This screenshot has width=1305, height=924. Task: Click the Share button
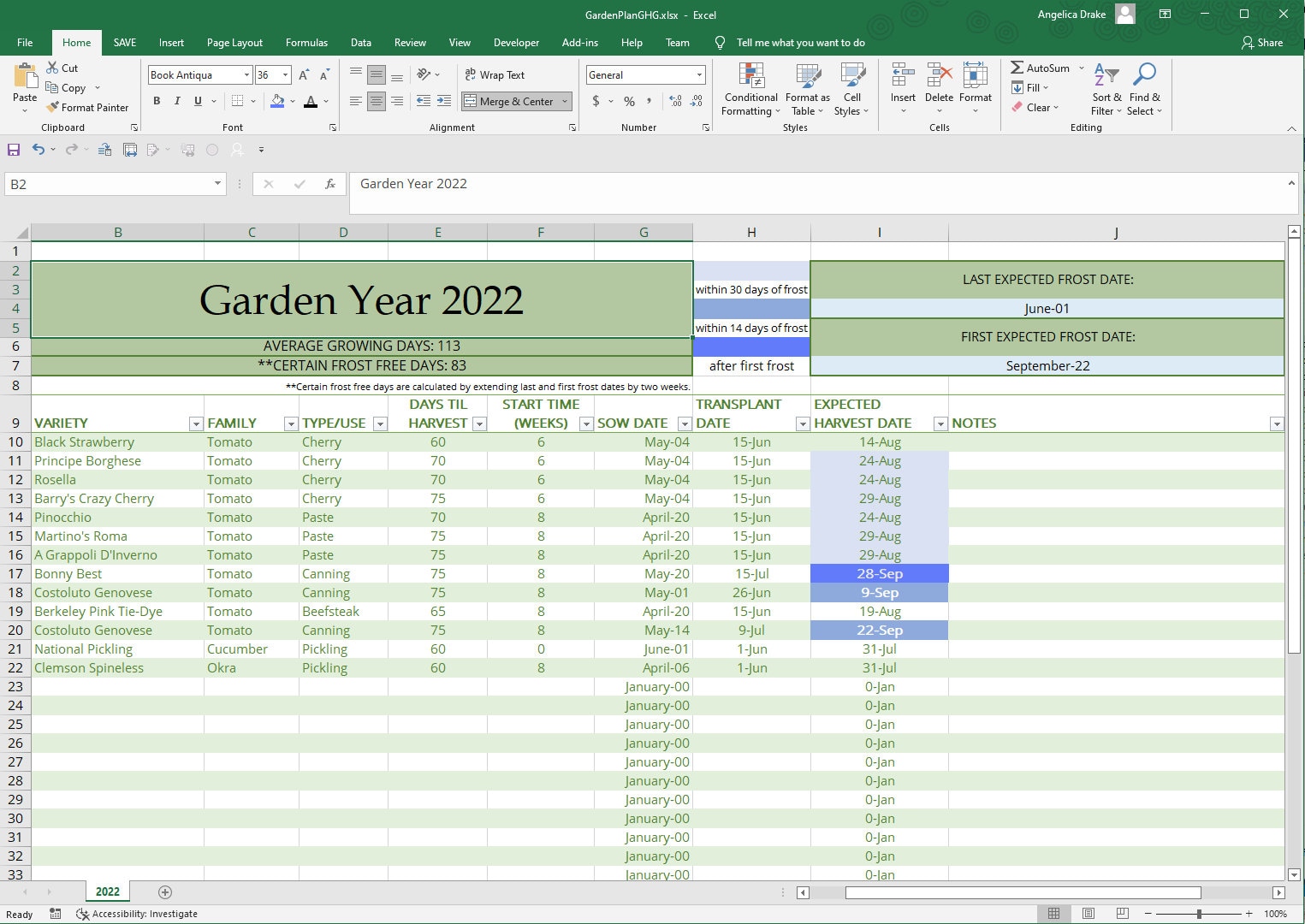[1262, 42]
